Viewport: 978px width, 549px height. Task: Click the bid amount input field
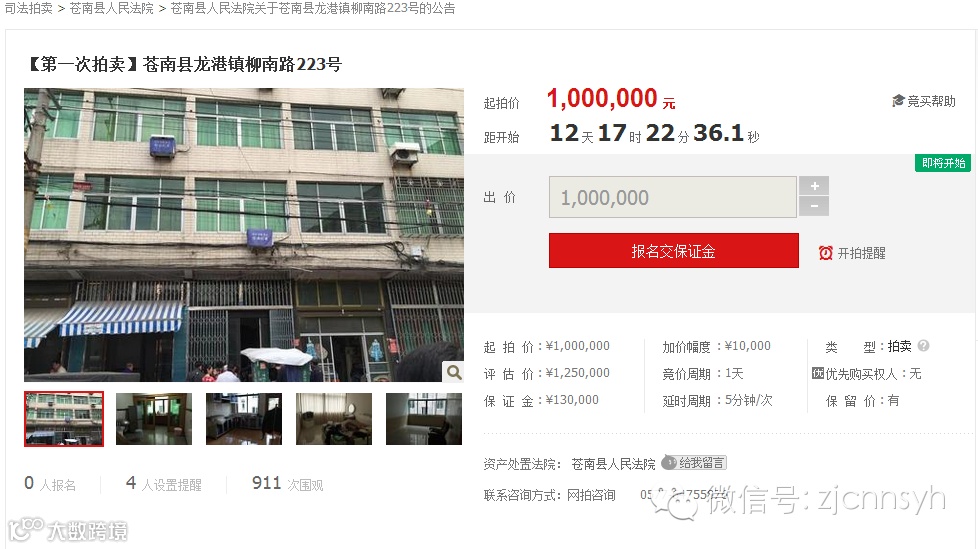[673, 197]
